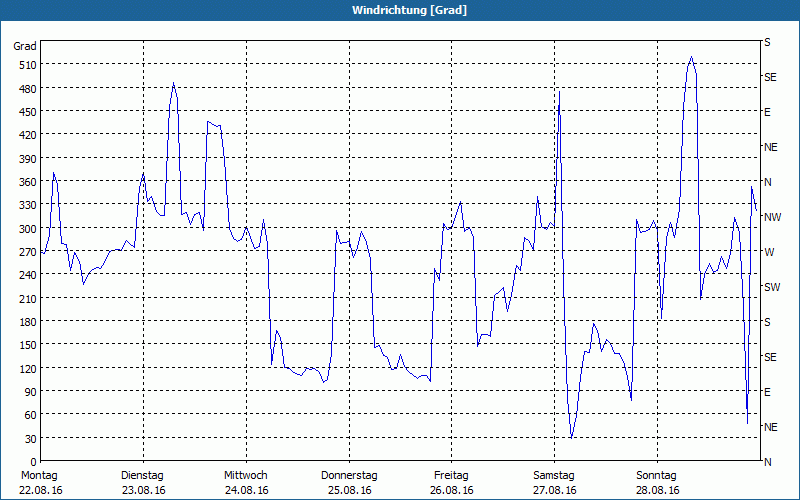Select the '480' y-axis value

click(x=28, y=89)
